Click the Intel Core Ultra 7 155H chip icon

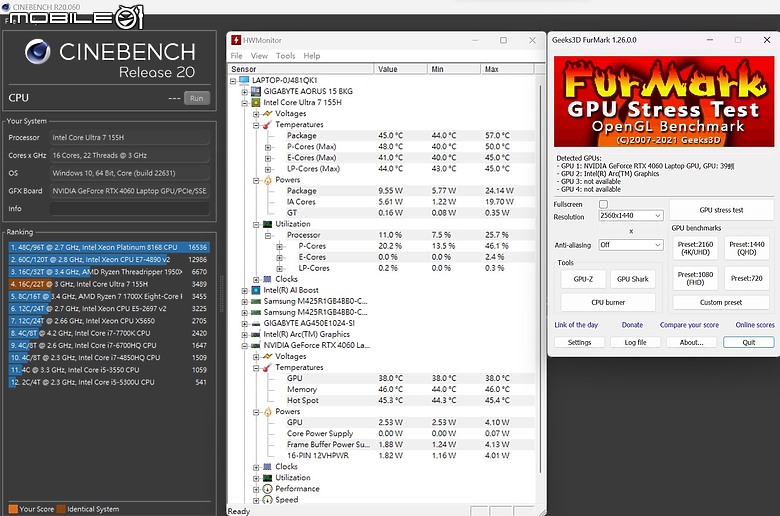(x=256, y=103)
